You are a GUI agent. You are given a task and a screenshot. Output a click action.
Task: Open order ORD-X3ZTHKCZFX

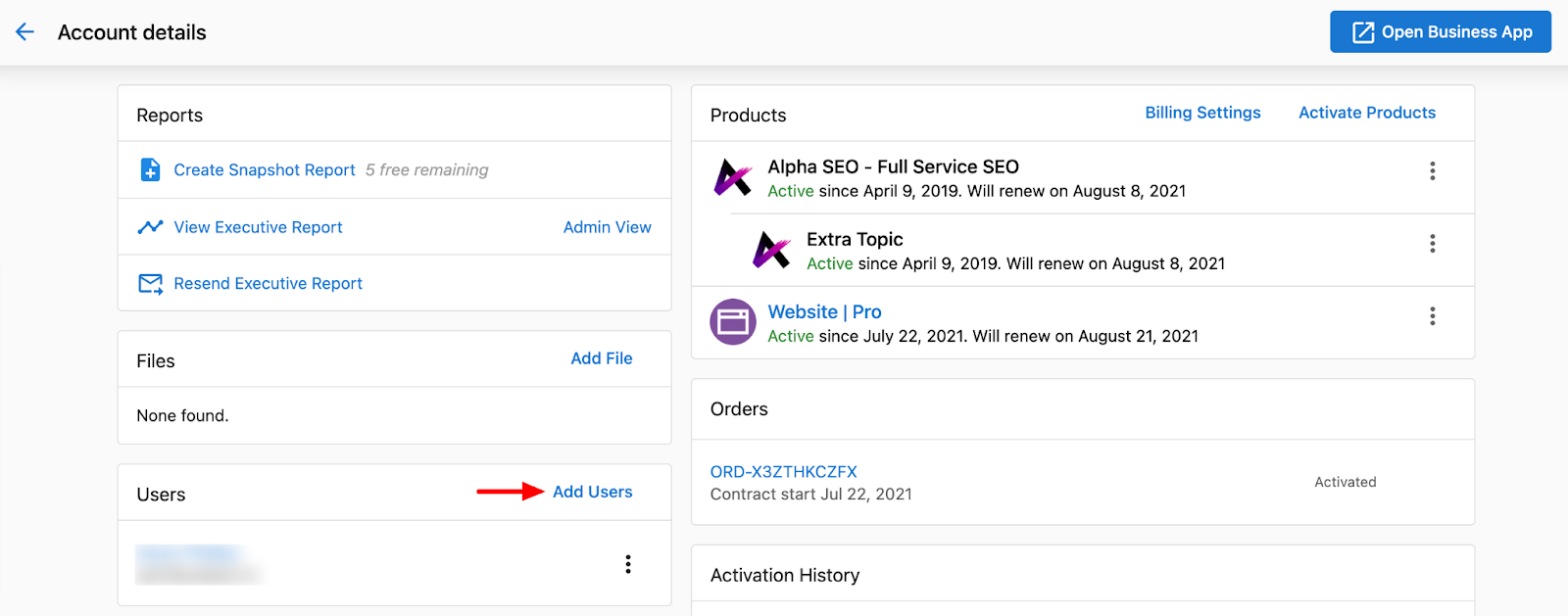click(783, 472)
